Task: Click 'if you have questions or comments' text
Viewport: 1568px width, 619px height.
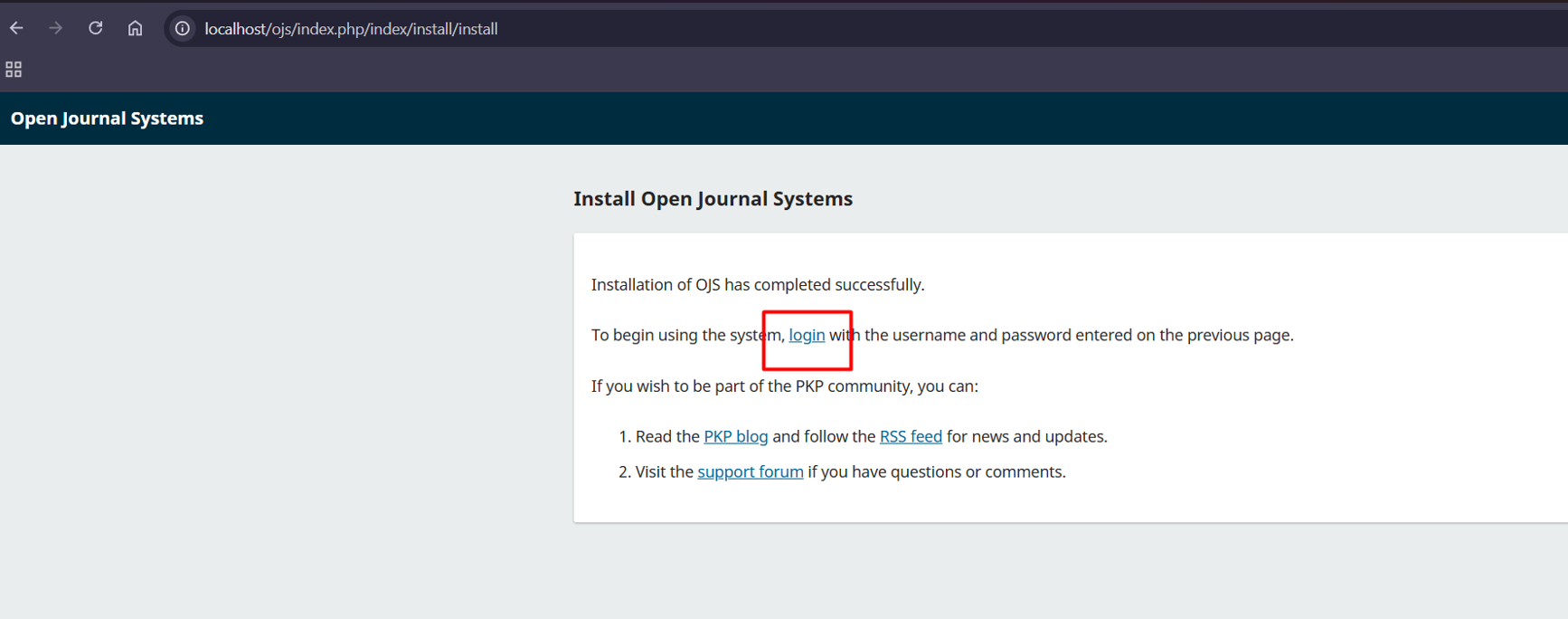Action: 936,471
